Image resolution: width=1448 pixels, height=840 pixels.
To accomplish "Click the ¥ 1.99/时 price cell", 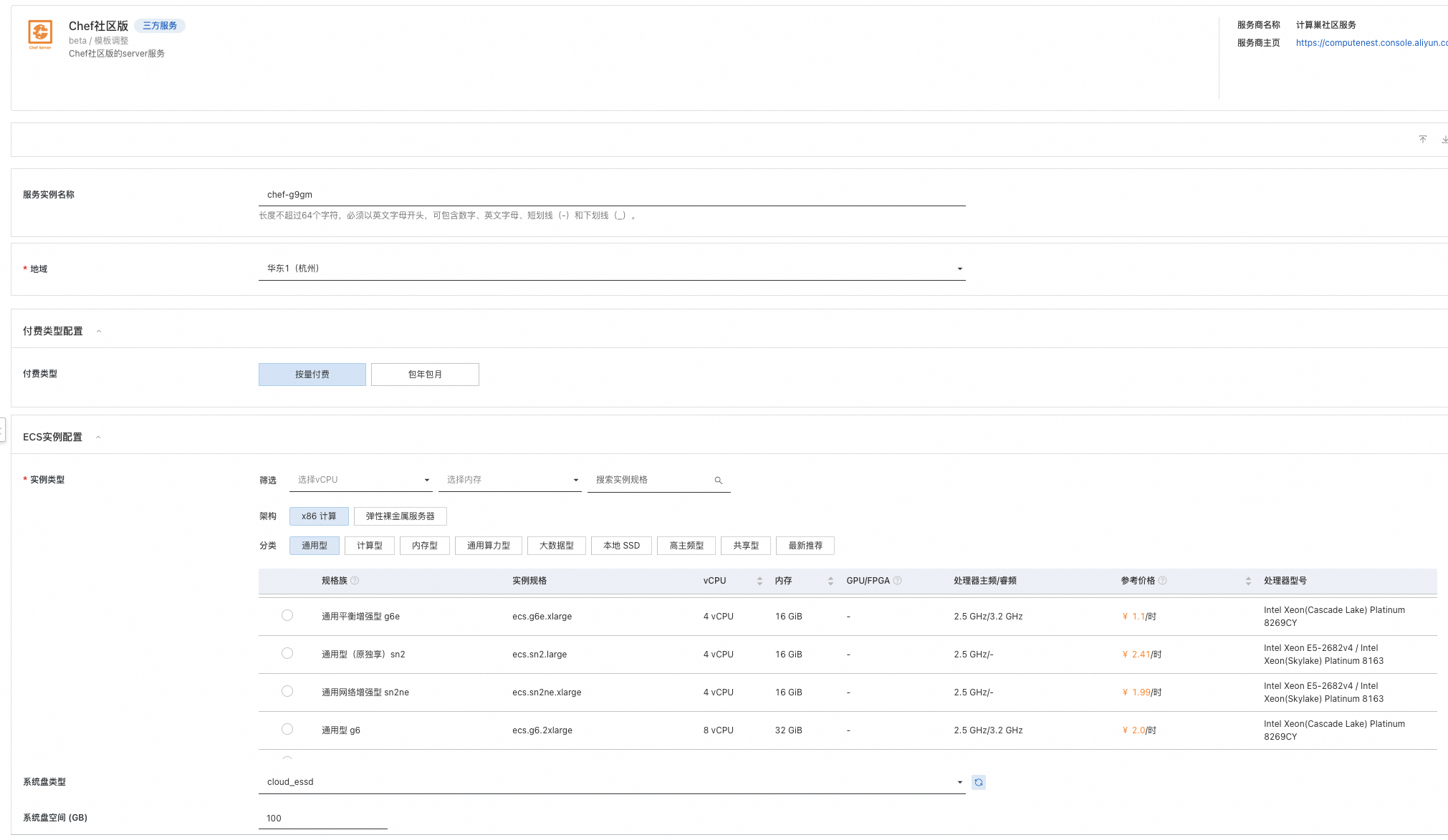I will (1142, 692).
